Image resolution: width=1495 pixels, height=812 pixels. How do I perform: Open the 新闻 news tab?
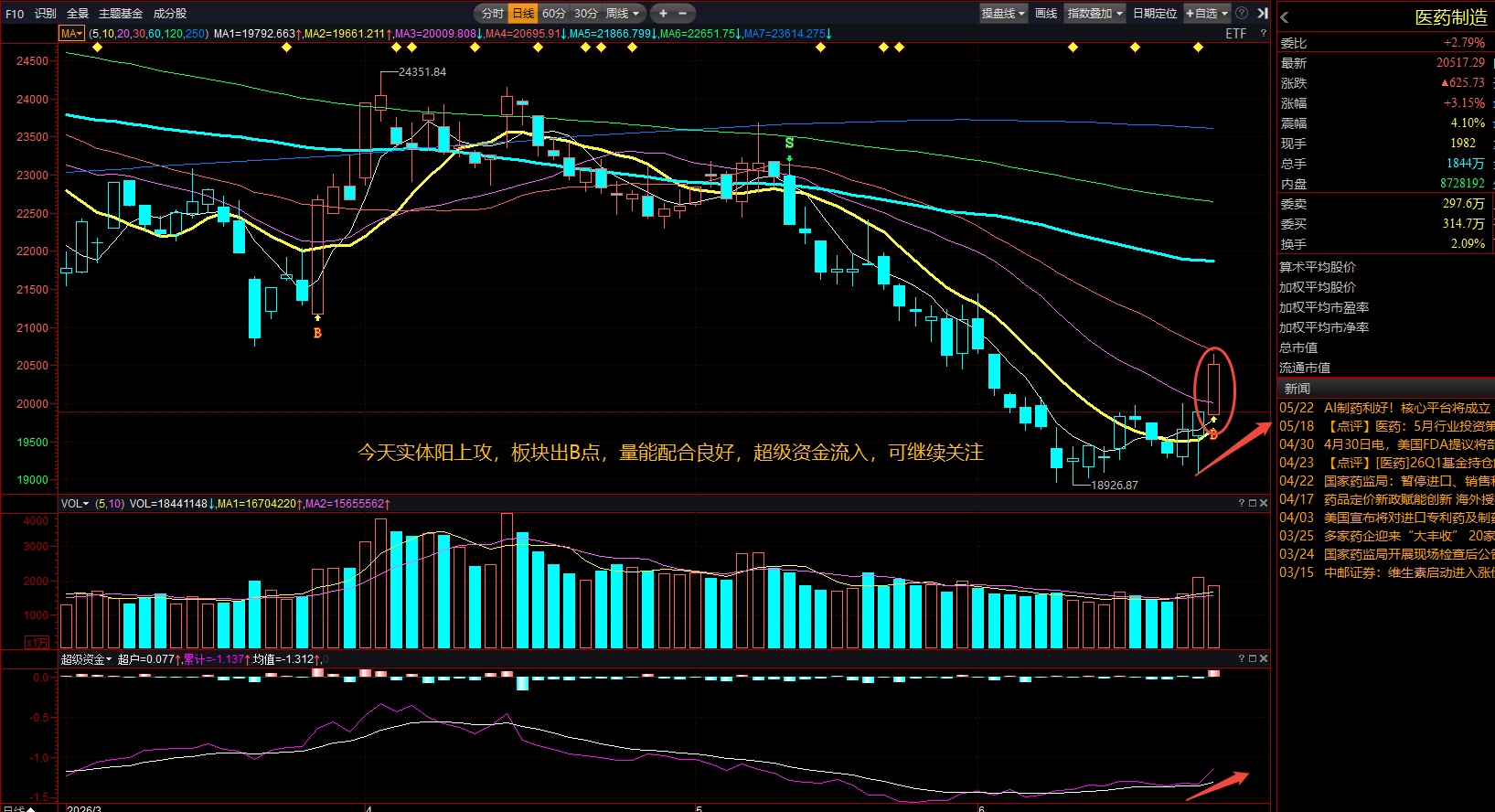click(1297, 389)
